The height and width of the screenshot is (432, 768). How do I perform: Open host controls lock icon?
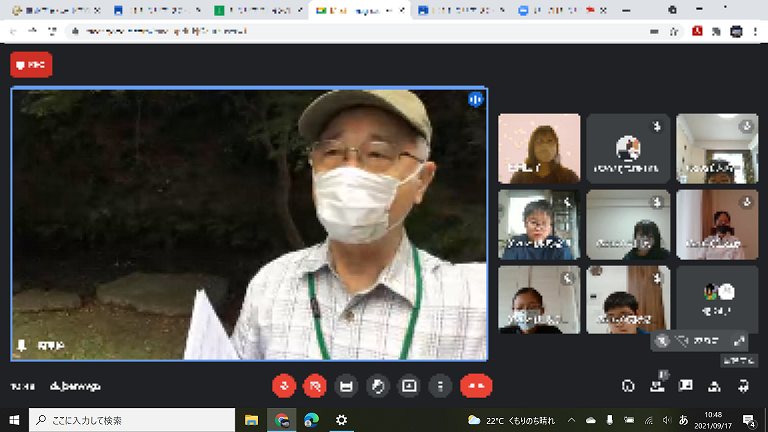tap(743, 385)
